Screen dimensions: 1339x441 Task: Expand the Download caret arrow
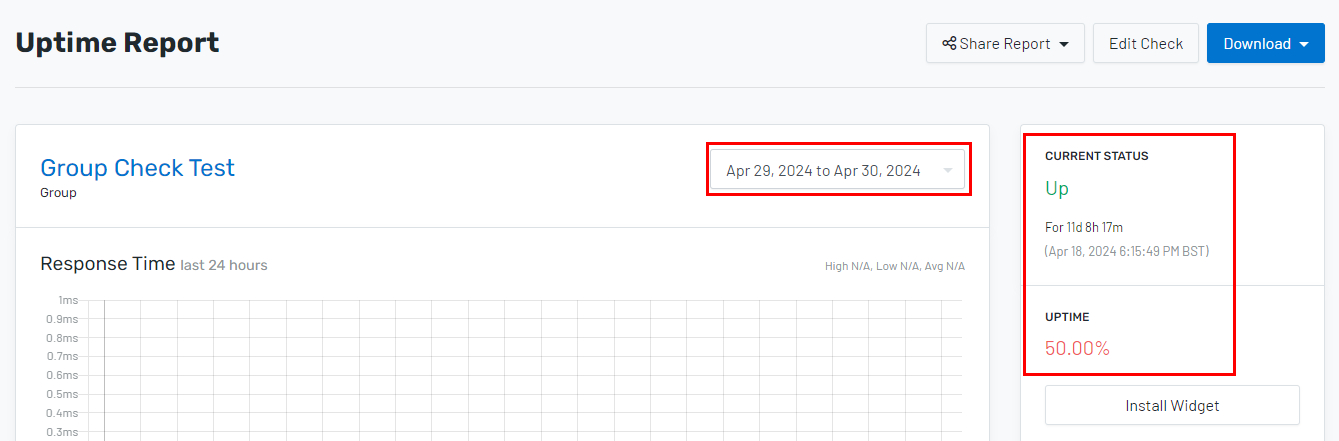pyautogui.click(x=1305, y=45)
